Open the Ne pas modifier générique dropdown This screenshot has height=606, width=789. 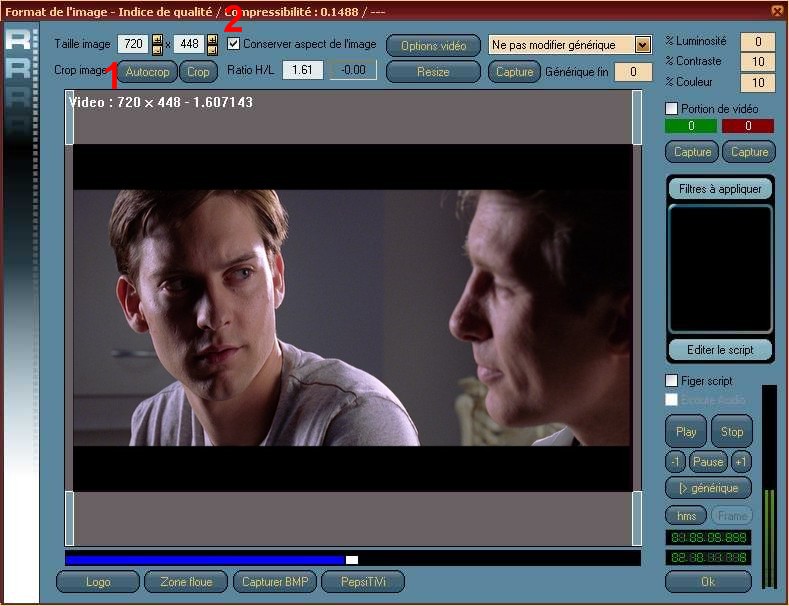click(x=642, y=45)
